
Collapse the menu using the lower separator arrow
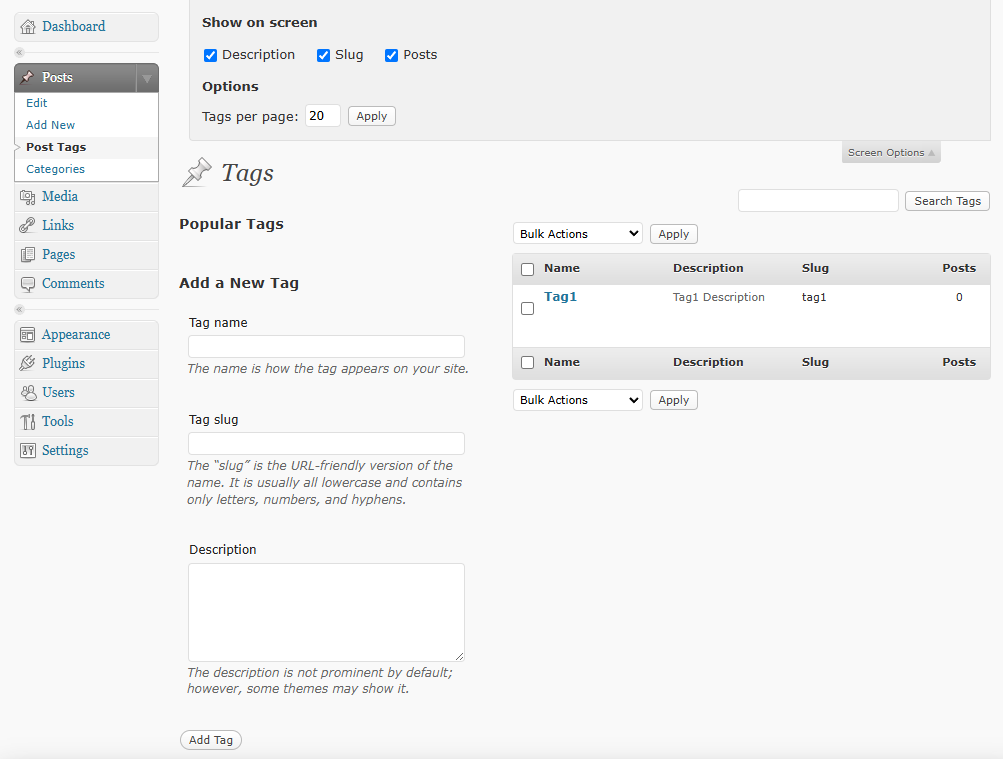(x=19, y=309)
